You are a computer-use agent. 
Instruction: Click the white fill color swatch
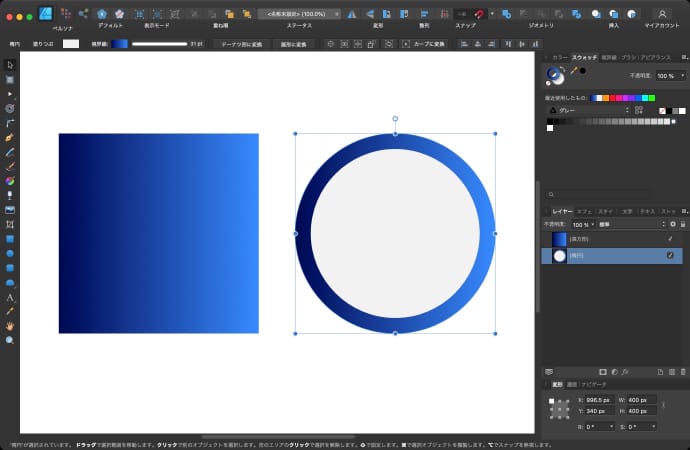coord(71,44)
